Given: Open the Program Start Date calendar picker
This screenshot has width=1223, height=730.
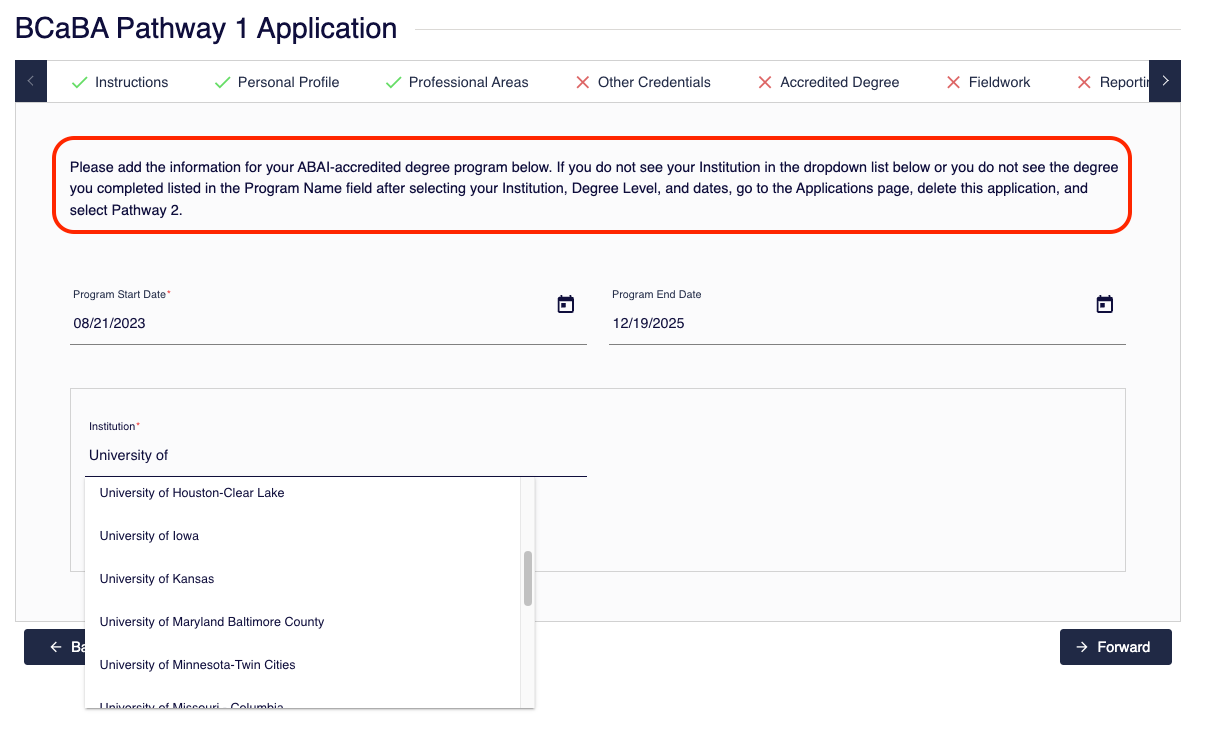Looking at the screenshot, I should (566, 304).
